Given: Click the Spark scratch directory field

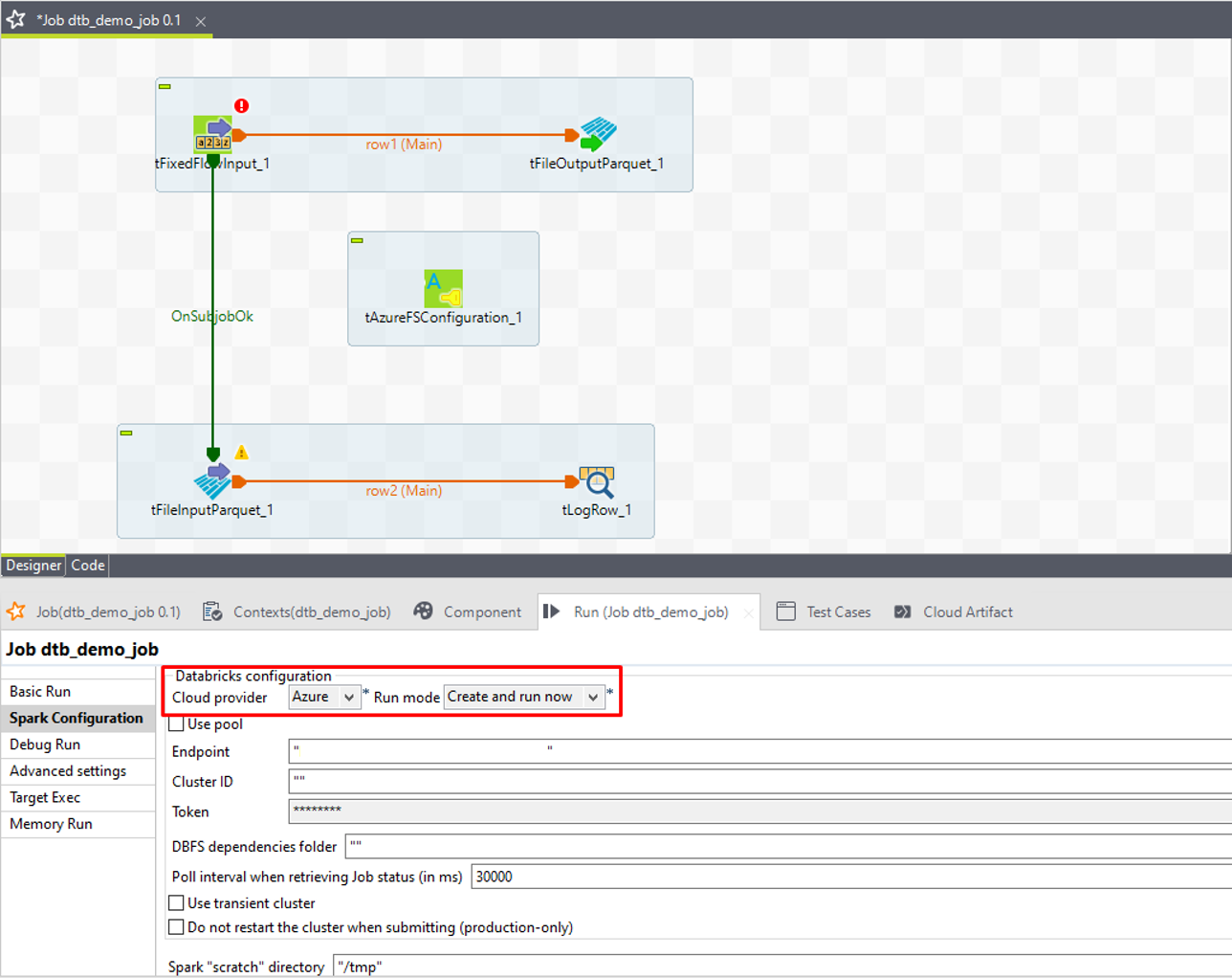Looking at the screenshot, I should 781,966.
